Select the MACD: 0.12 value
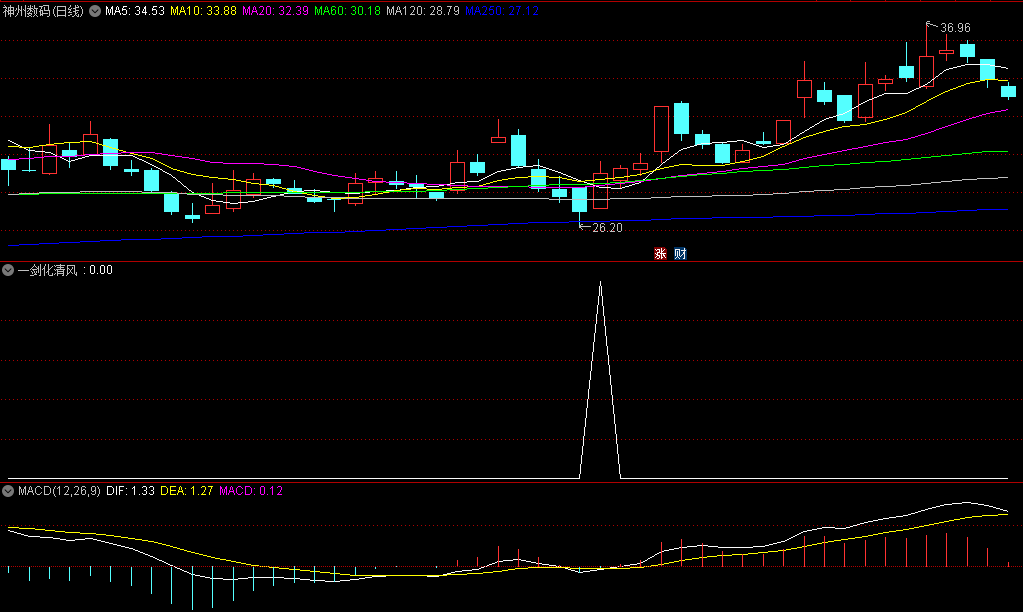The width and height of the screenshot is (1023, 612). coord(251,491)
